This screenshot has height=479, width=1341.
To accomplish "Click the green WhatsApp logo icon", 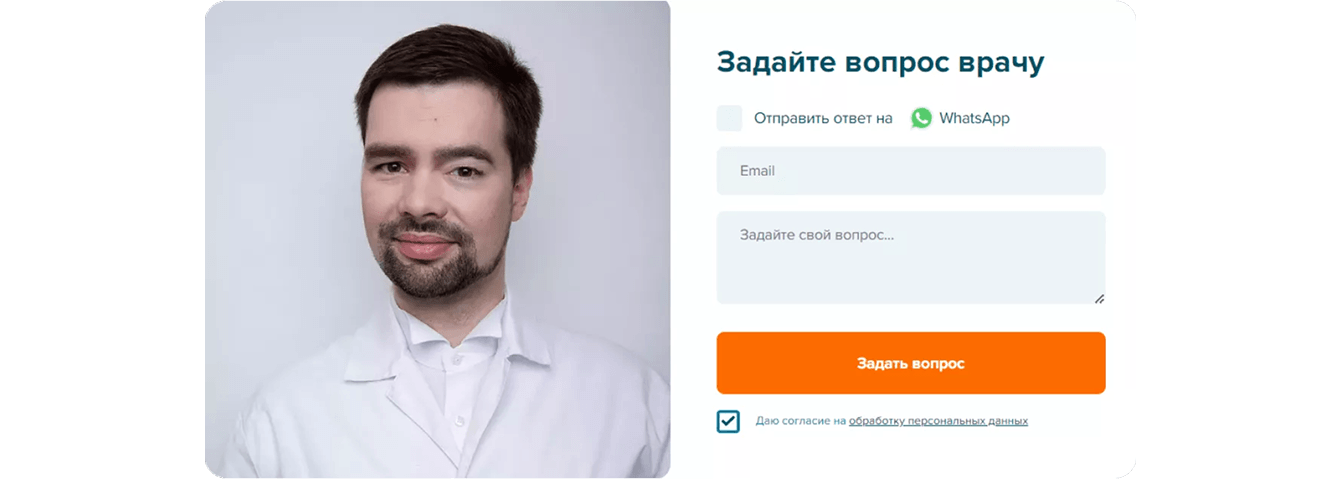I will pyautogui.click(x=921, y=118).
